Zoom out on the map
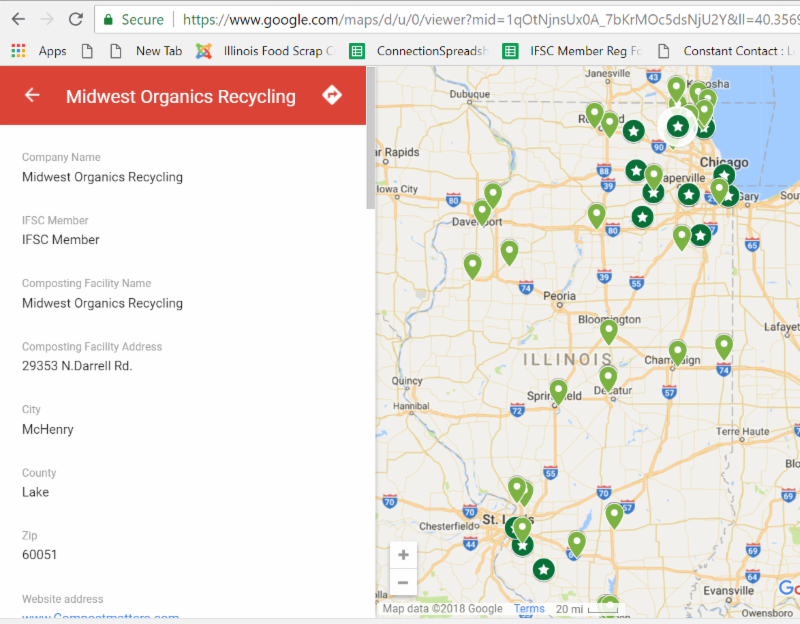This screenshot has height=624, width=800. (x=403, y=582)
